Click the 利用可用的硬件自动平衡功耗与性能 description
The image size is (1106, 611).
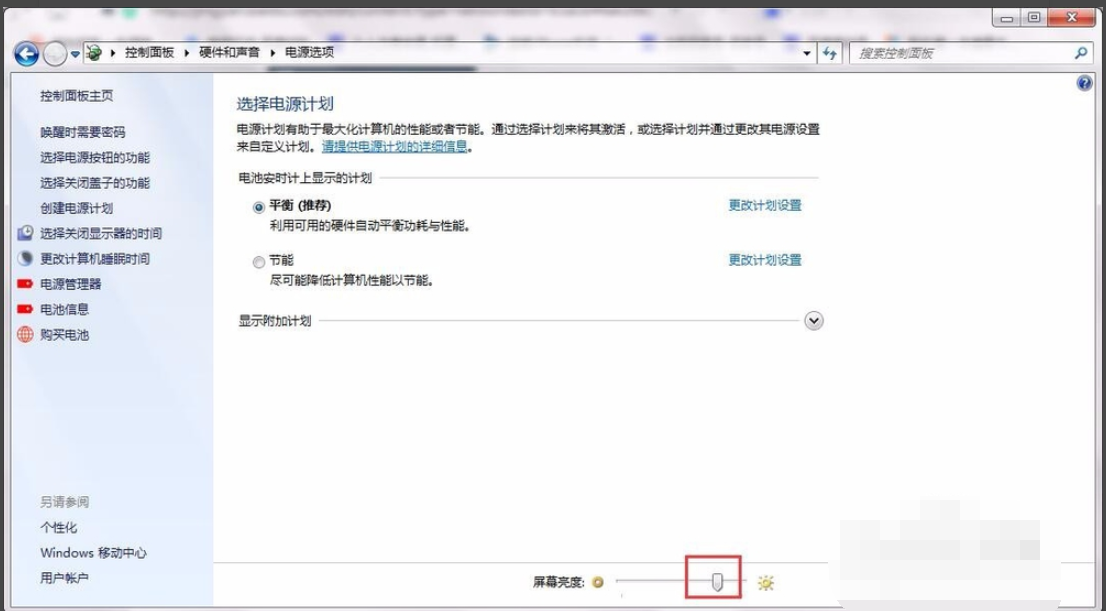[x=370, y=226]
